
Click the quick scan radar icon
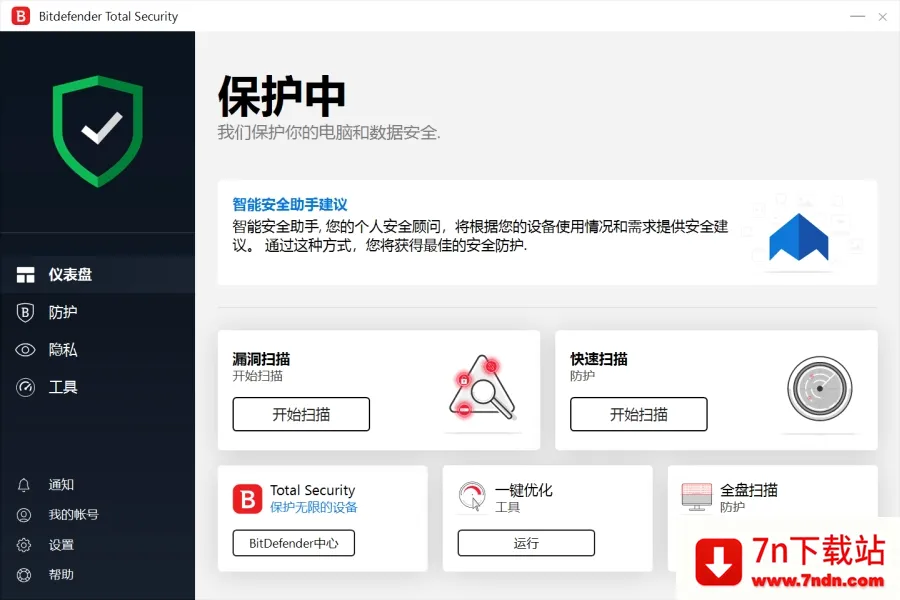820,389
